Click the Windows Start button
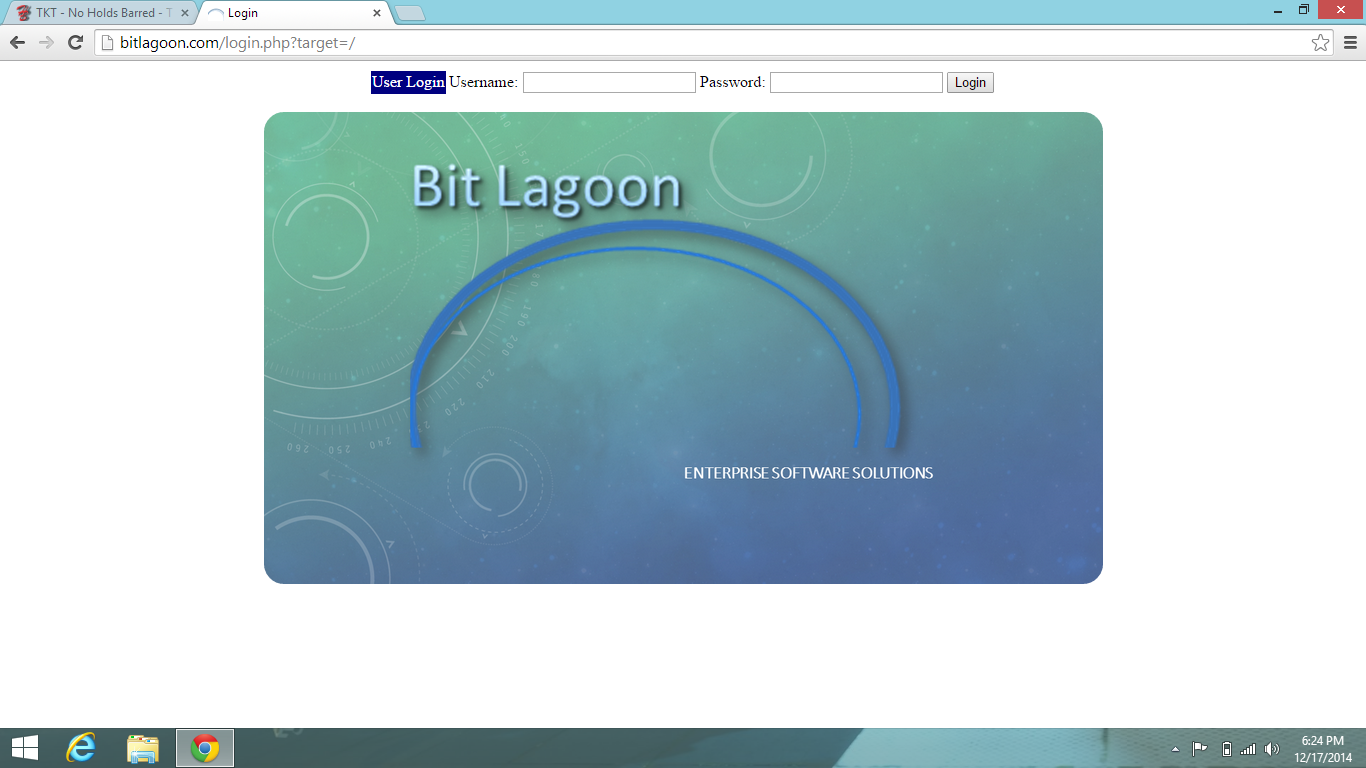The width and height of the screenshot is (1366, 768). point(24,748)
